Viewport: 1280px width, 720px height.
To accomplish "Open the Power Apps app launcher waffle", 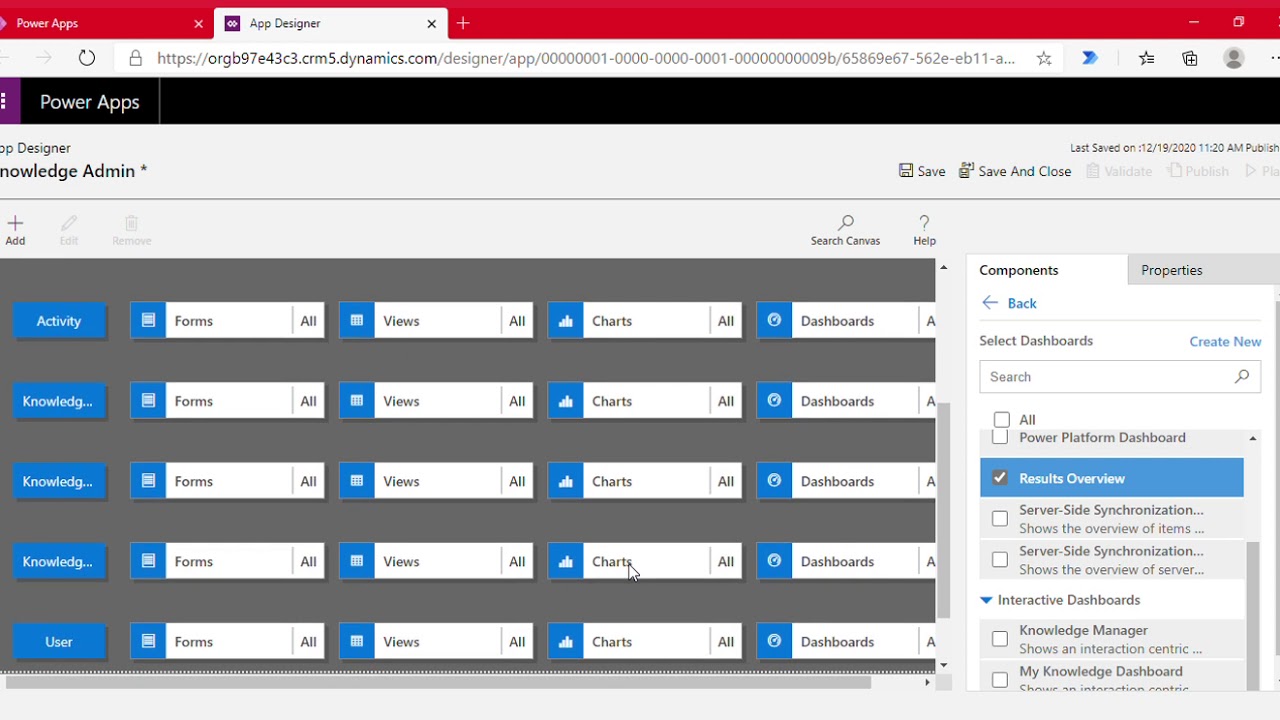I will click(4, 101).
